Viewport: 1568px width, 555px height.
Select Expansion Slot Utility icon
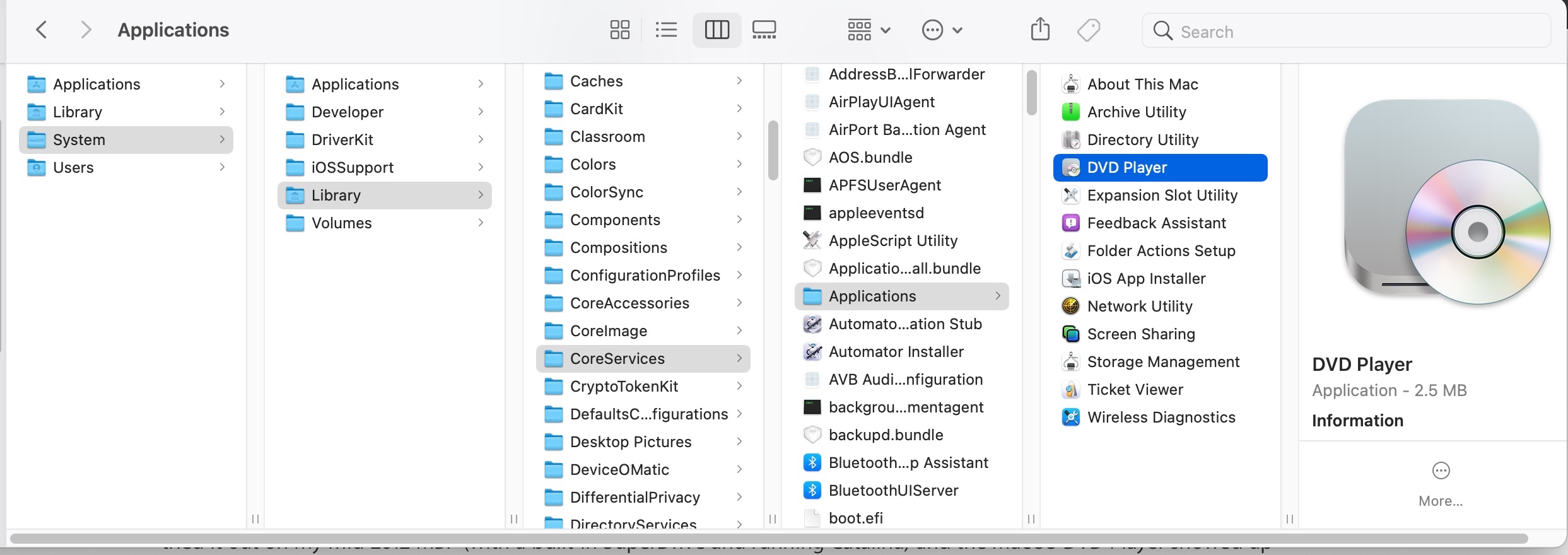tap(1070, 196)
